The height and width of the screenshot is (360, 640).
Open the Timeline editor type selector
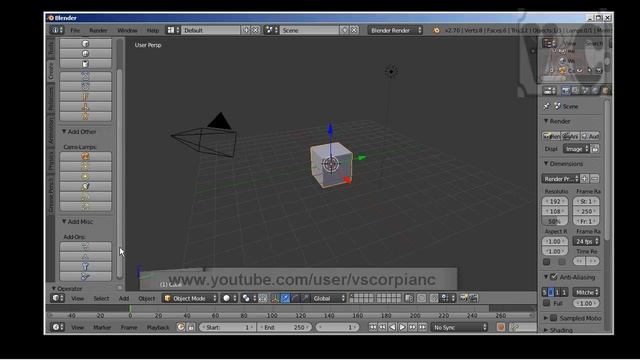[x=57, y=327]
